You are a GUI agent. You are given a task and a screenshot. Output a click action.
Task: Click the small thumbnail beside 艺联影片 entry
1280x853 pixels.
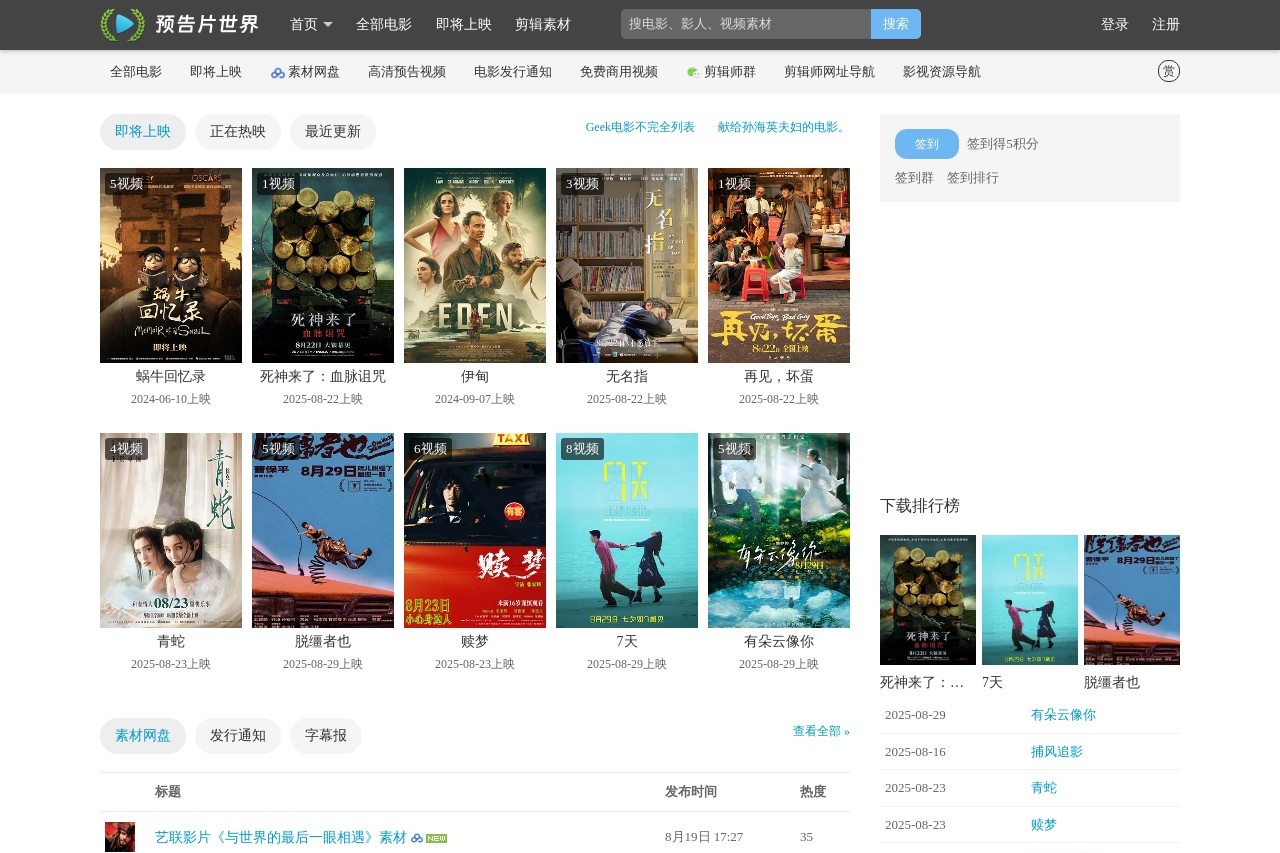click(x=119, y=837)
